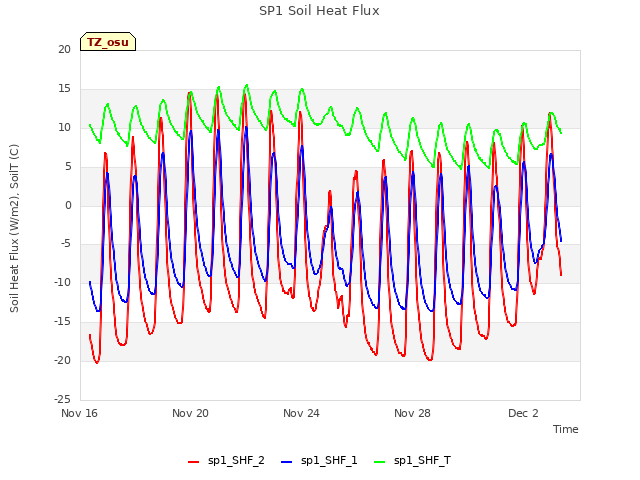Click the Time x-axis label
Viewport: 640px width, 480px height.
(565, 429)
